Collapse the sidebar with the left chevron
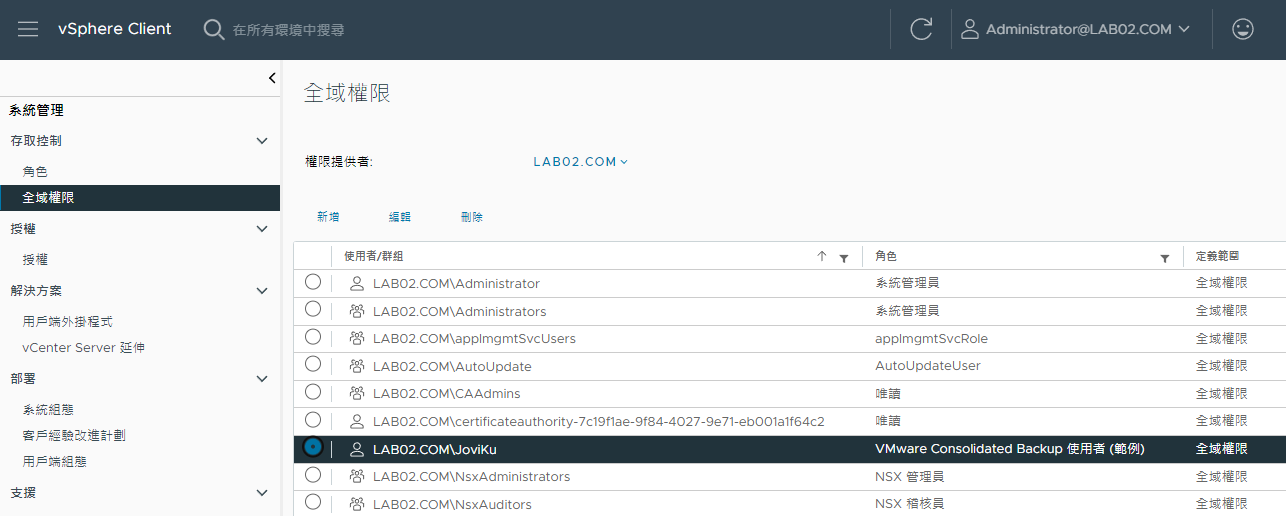Viewport: 1286px width, 516px height. click(x=271, y=78)
